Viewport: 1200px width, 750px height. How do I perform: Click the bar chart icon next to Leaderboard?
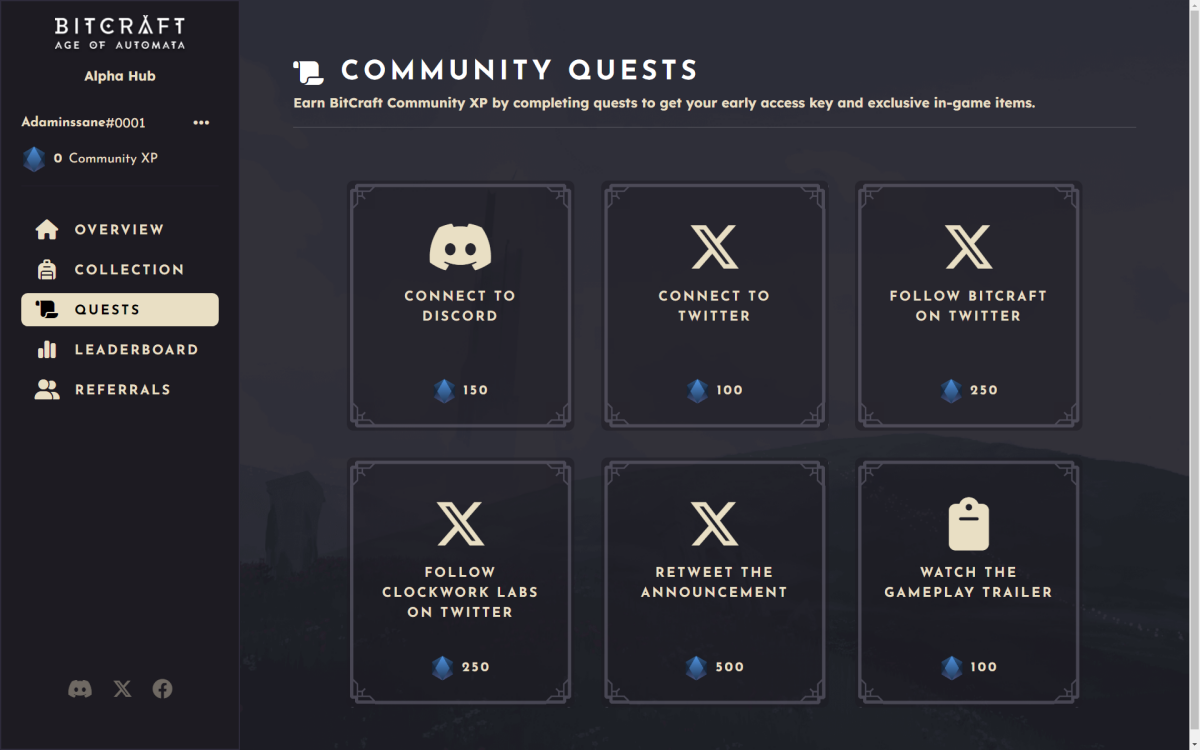tap(47, 349)
